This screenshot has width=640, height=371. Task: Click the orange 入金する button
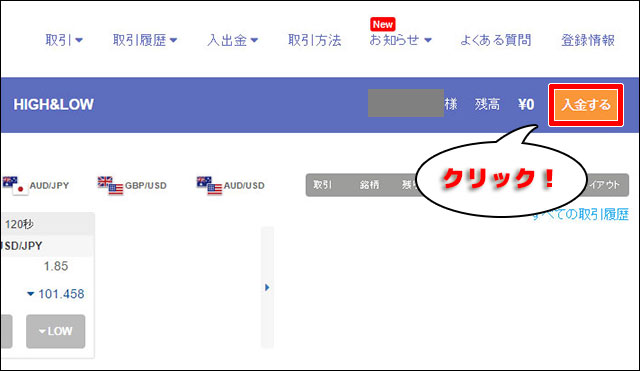(x=586, y=105)
